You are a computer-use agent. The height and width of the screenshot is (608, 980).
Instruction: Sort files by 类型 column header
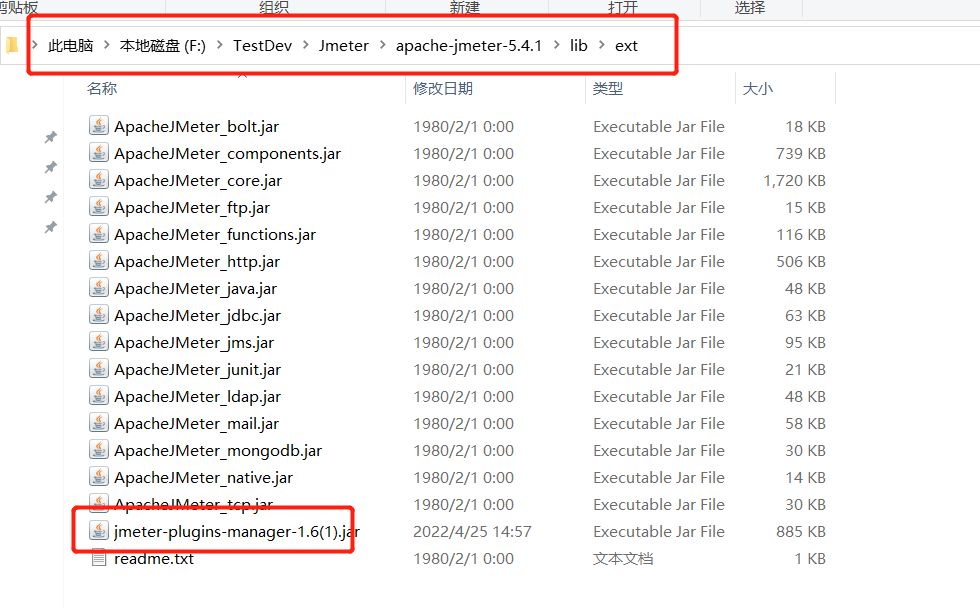[608, 88]
